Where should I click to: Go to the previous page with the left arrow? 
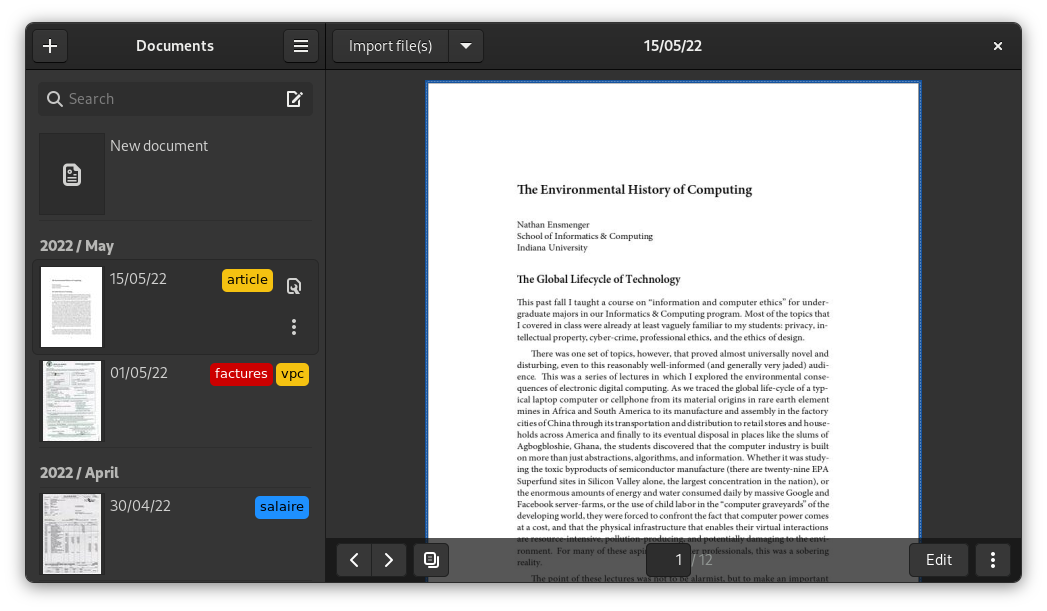click(x=354, y=560)
